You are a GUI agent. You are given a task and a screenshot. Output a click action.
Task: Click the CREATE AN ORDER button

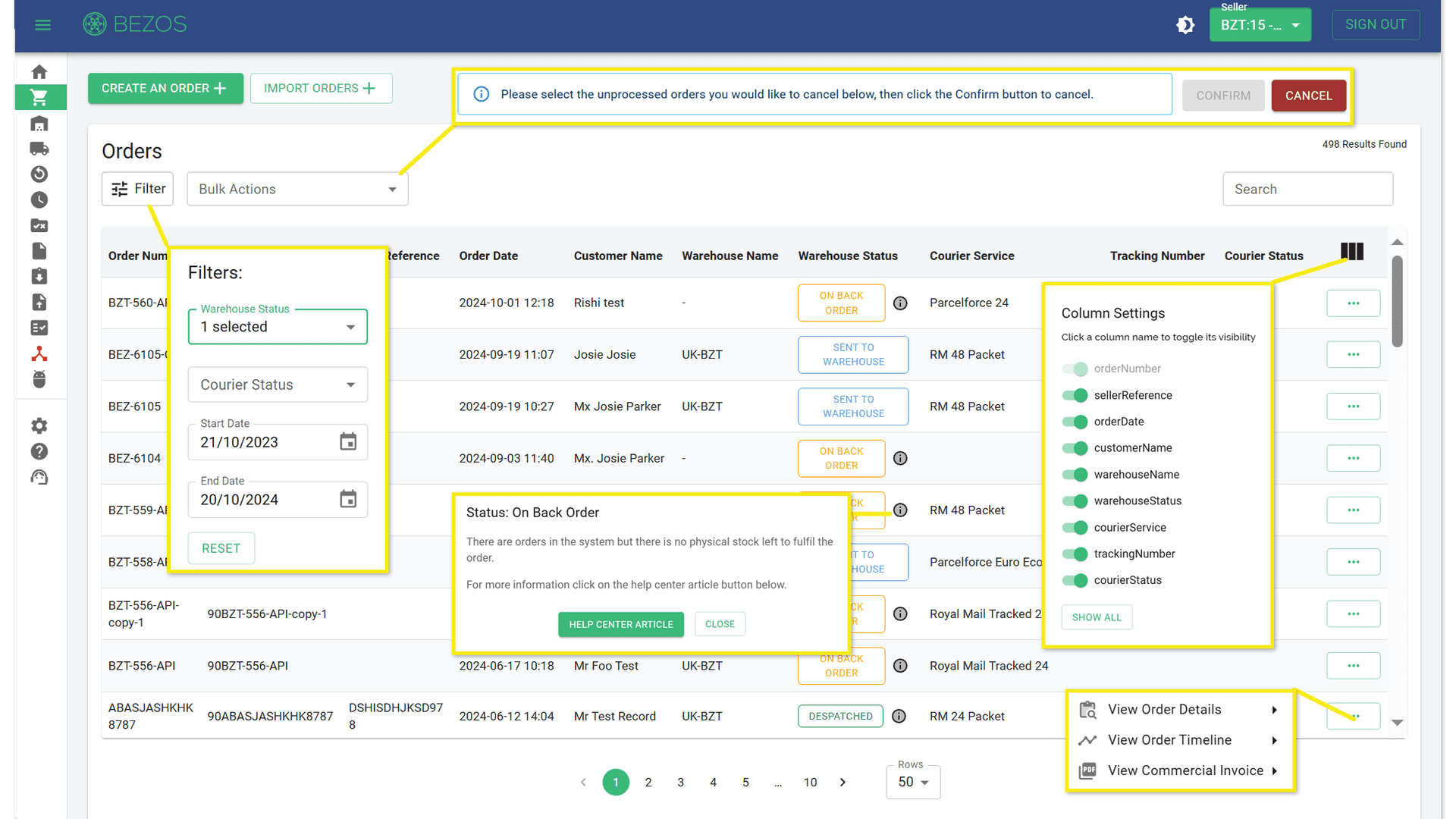tap(165, 88)
